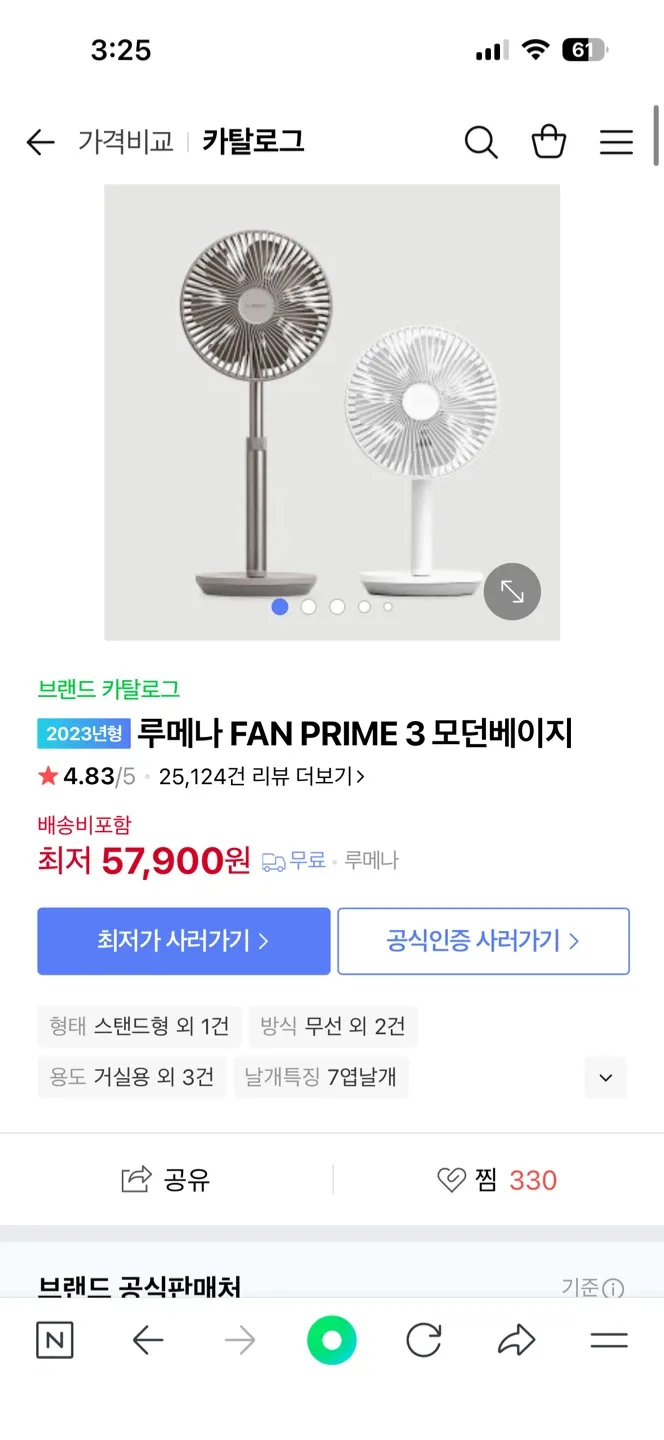Open the hamburger menu in header
Viewport: 664px width, 1440px height.
(616, 142)
